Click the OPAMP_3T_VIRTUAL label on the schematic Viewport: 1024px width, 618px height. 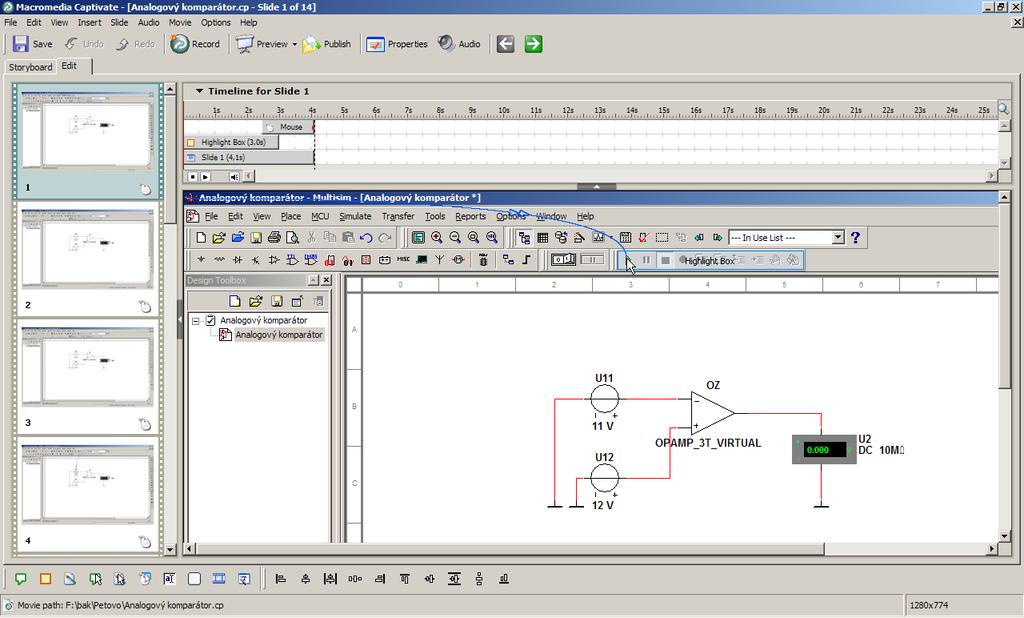coord(708,443)
